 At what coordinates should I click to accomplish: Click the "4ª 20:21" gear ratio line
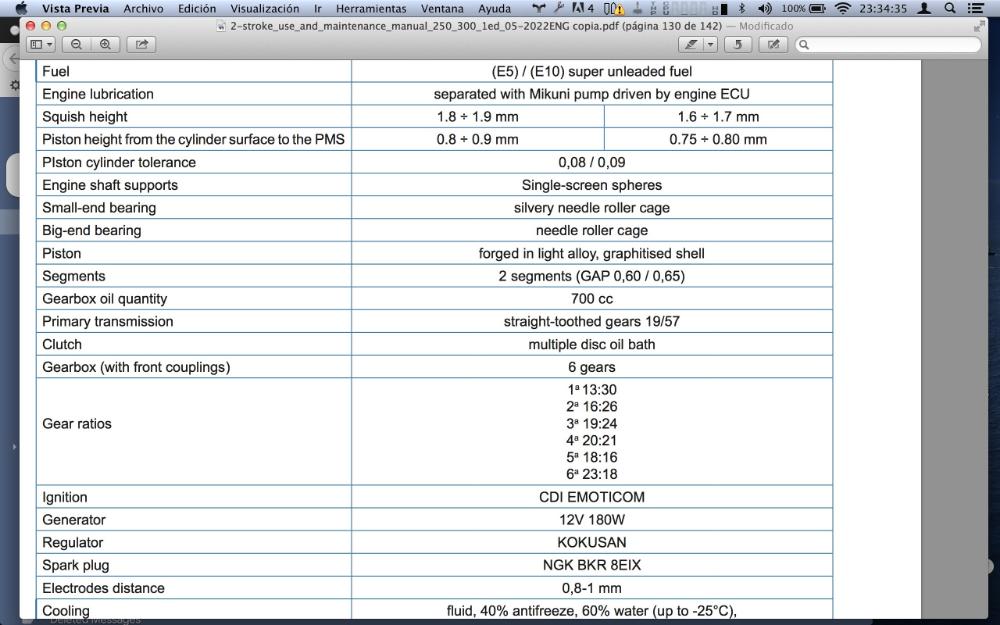591,440
